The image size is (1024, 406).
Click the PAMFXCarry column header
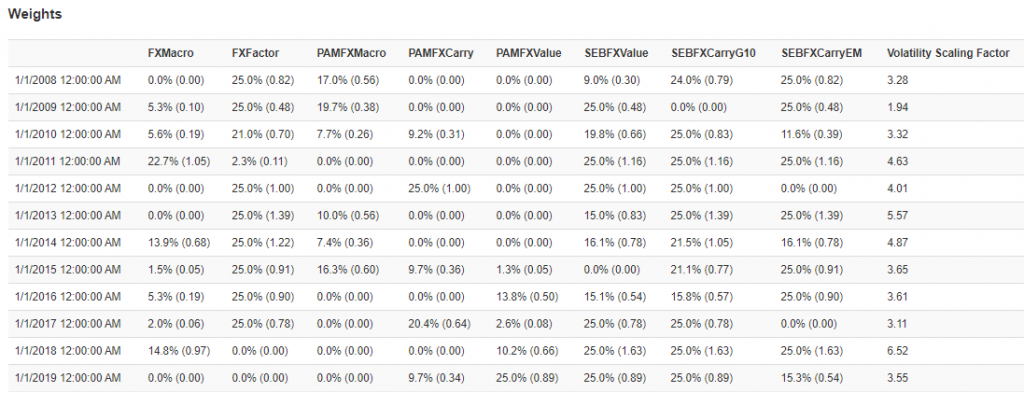[441, 54]
